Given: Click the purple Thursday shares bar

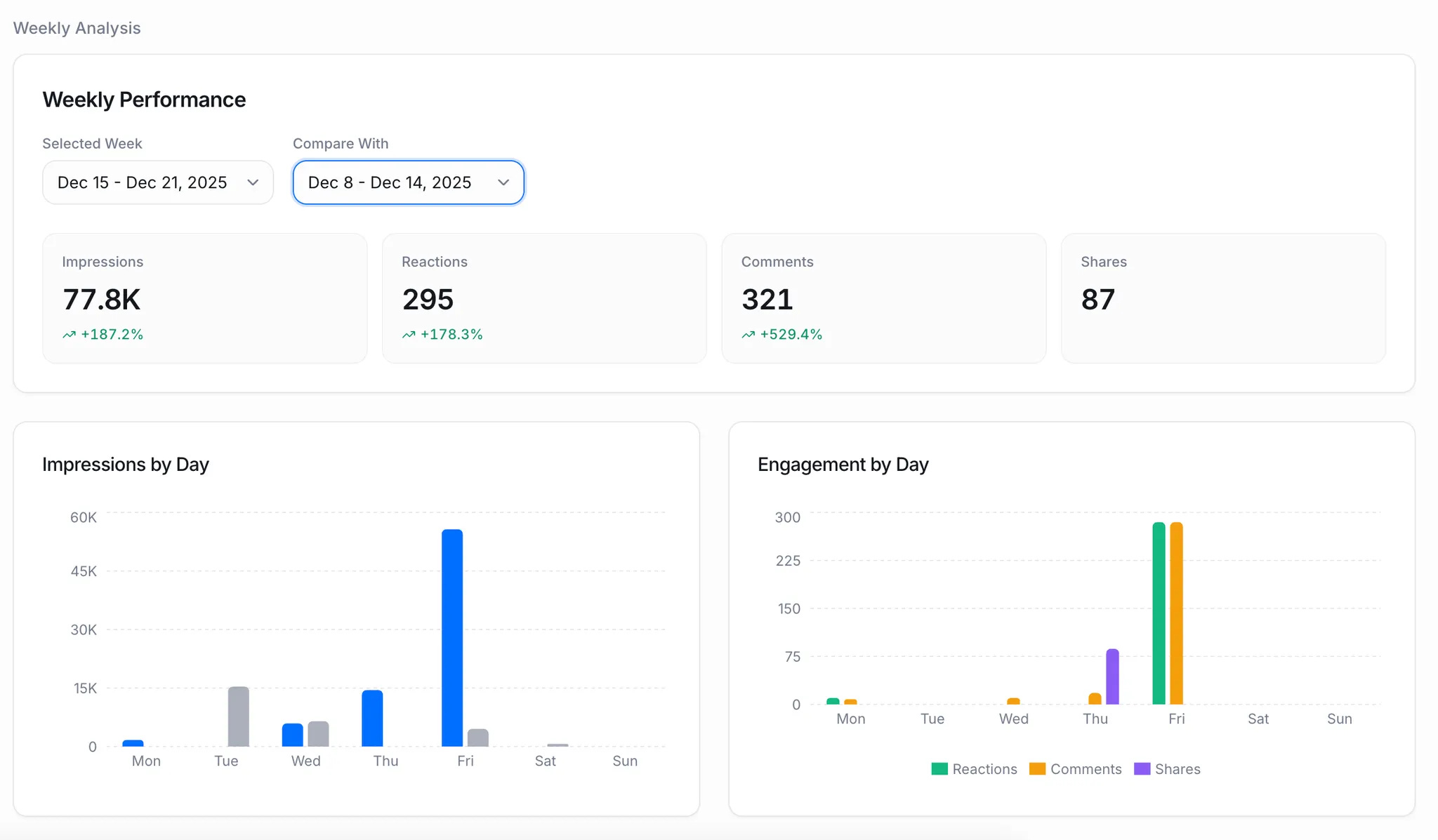Looking at the screenshot, I should point(1112,676).
